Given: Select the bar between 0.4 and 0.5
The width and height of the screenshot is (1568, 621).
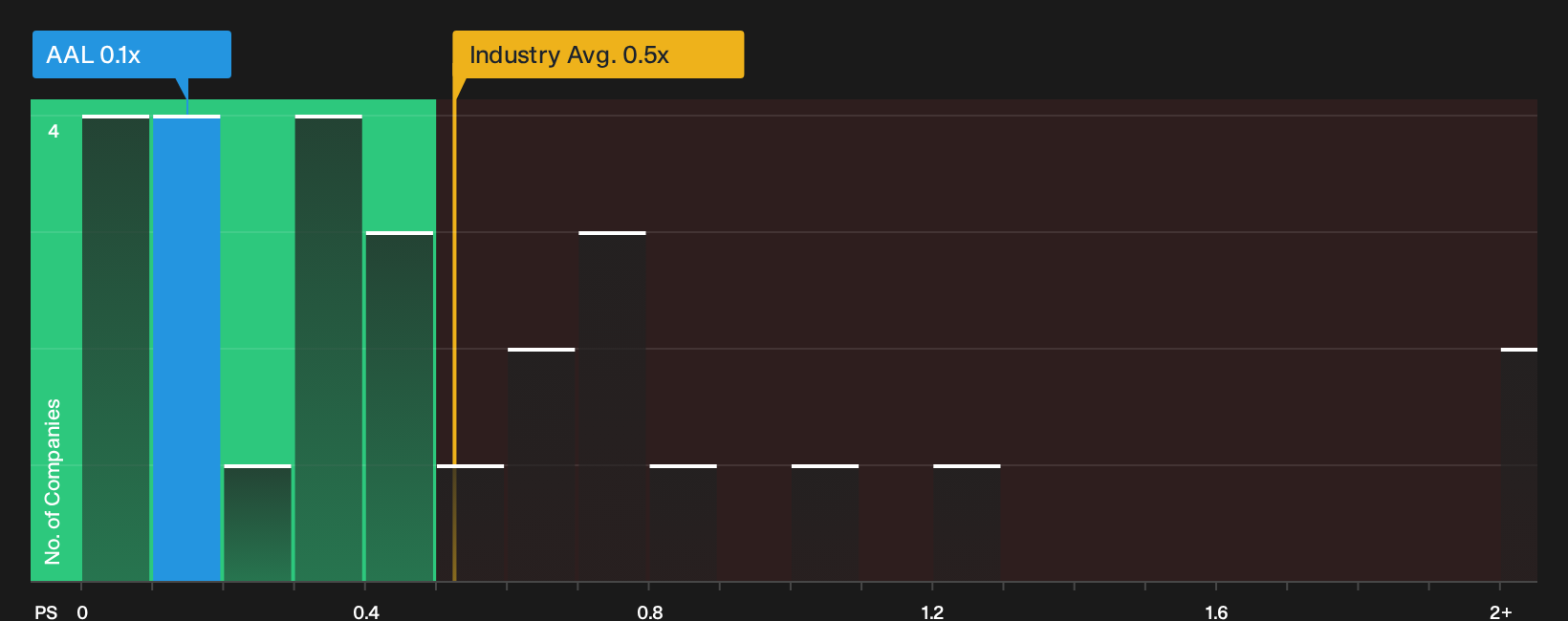Looking at the screenshot, I should 400,407.
